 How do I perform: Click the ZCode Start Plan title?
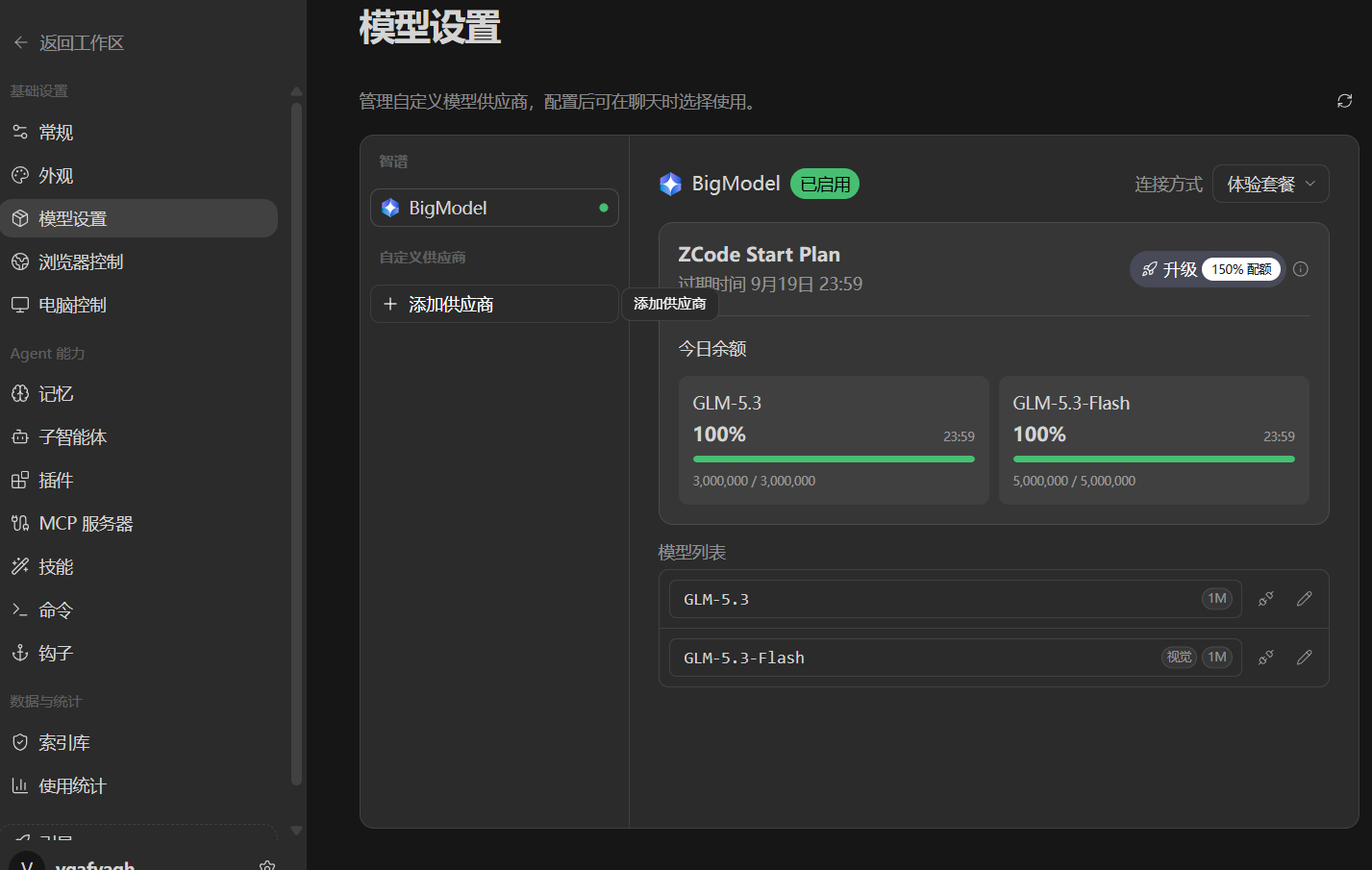(759, 255)
